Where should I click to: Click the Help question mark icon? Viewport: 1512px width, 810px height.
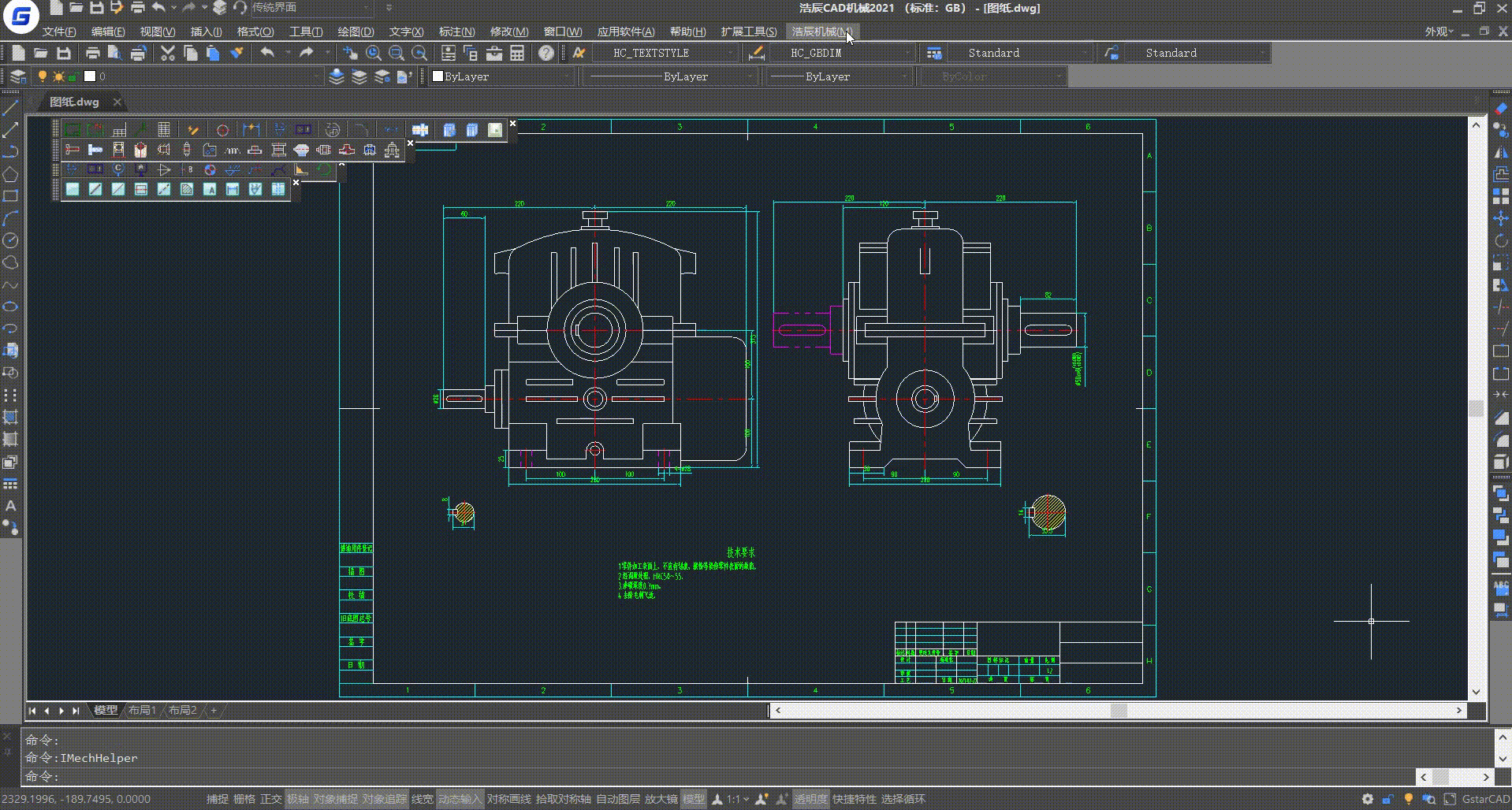pos(546,53)
